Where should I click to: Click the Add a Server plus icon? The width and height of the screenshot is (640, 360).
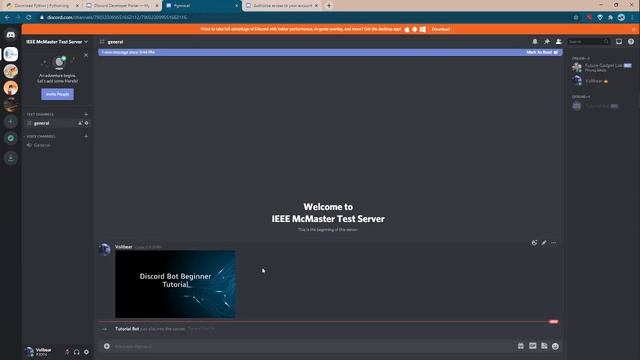(11, 122)
